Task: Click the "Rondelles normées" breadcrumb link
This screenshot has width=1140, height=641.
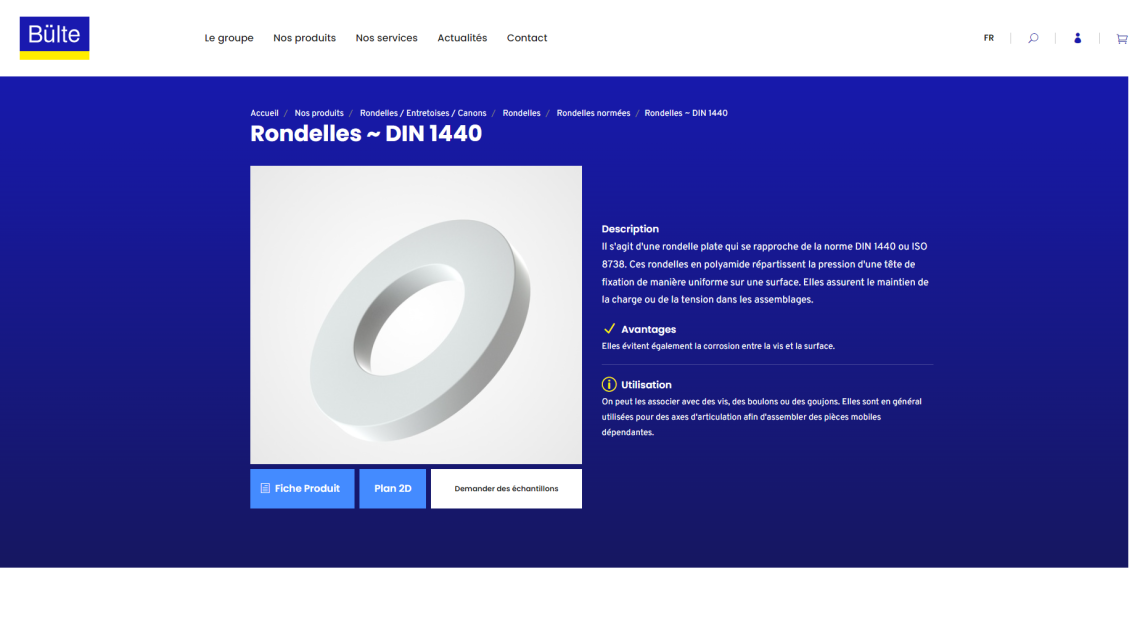Action: [593, 113]
